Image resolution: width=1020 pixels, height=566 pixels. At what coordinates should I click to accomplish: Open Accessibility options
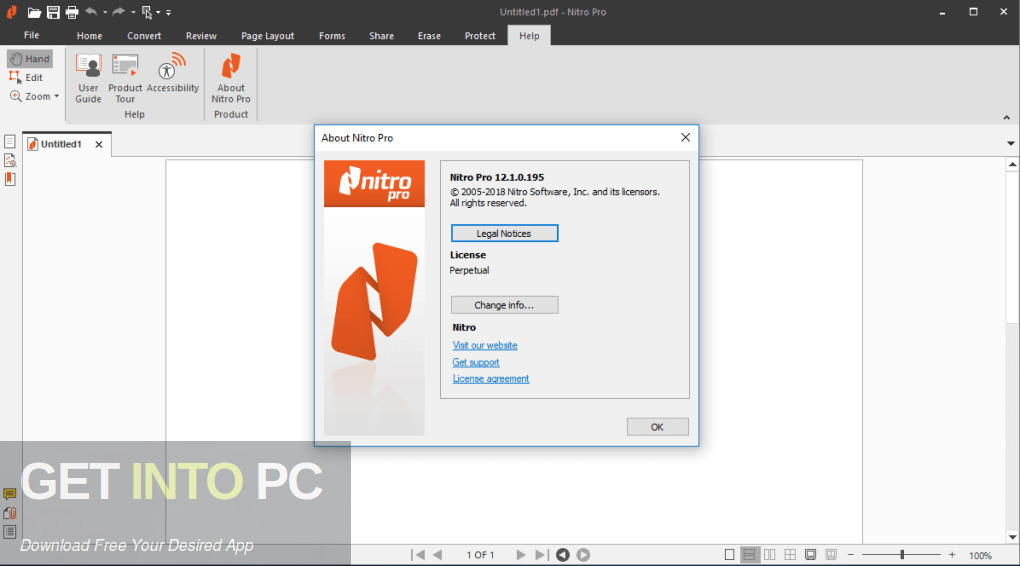click(x=172, y=74)
